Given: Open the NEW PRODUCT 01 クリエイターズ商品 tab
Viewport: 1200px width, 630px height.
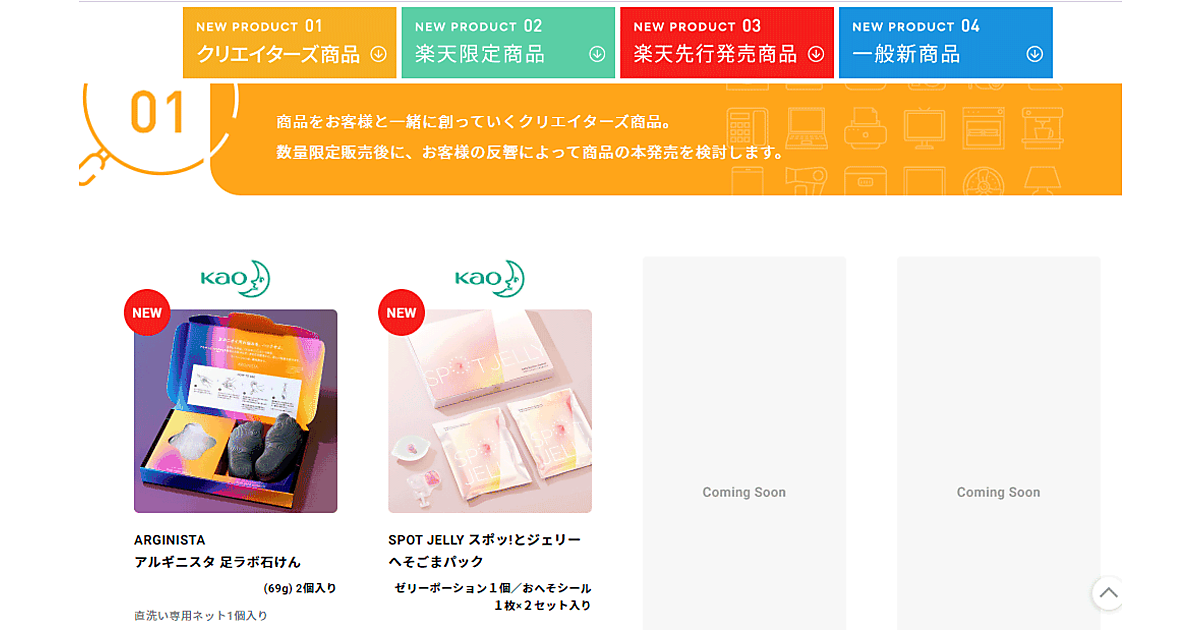Looking at the screenshot, I should coord(289,43).
